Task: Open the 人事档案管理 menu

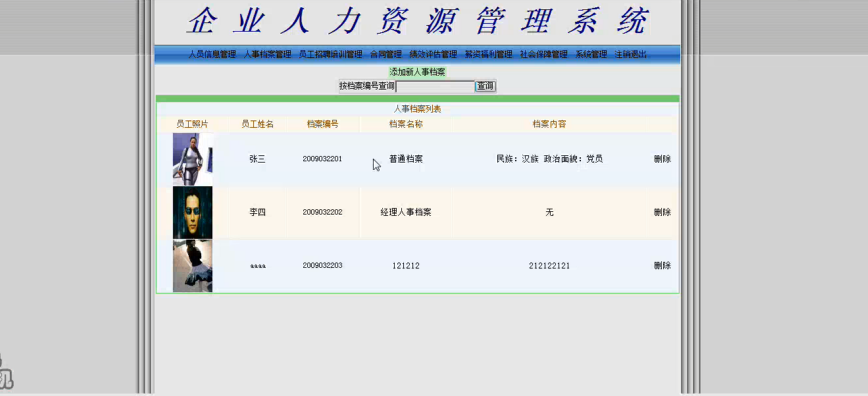Action: click(x=267, y=54)
